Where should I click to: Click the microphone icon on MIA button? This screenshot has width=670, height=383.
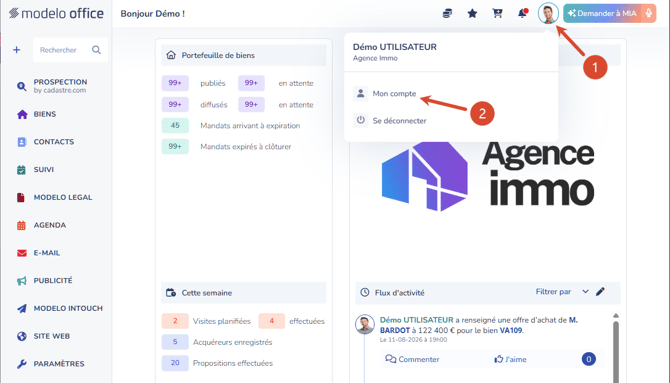(649, 13)
